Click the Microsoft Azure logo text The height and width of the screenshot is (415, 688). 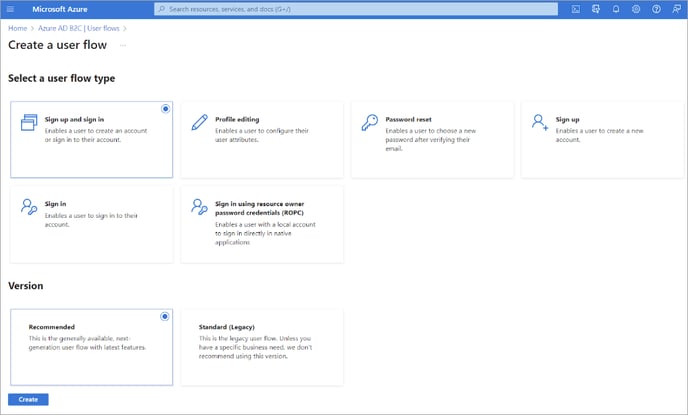click(x=60, y=9)
